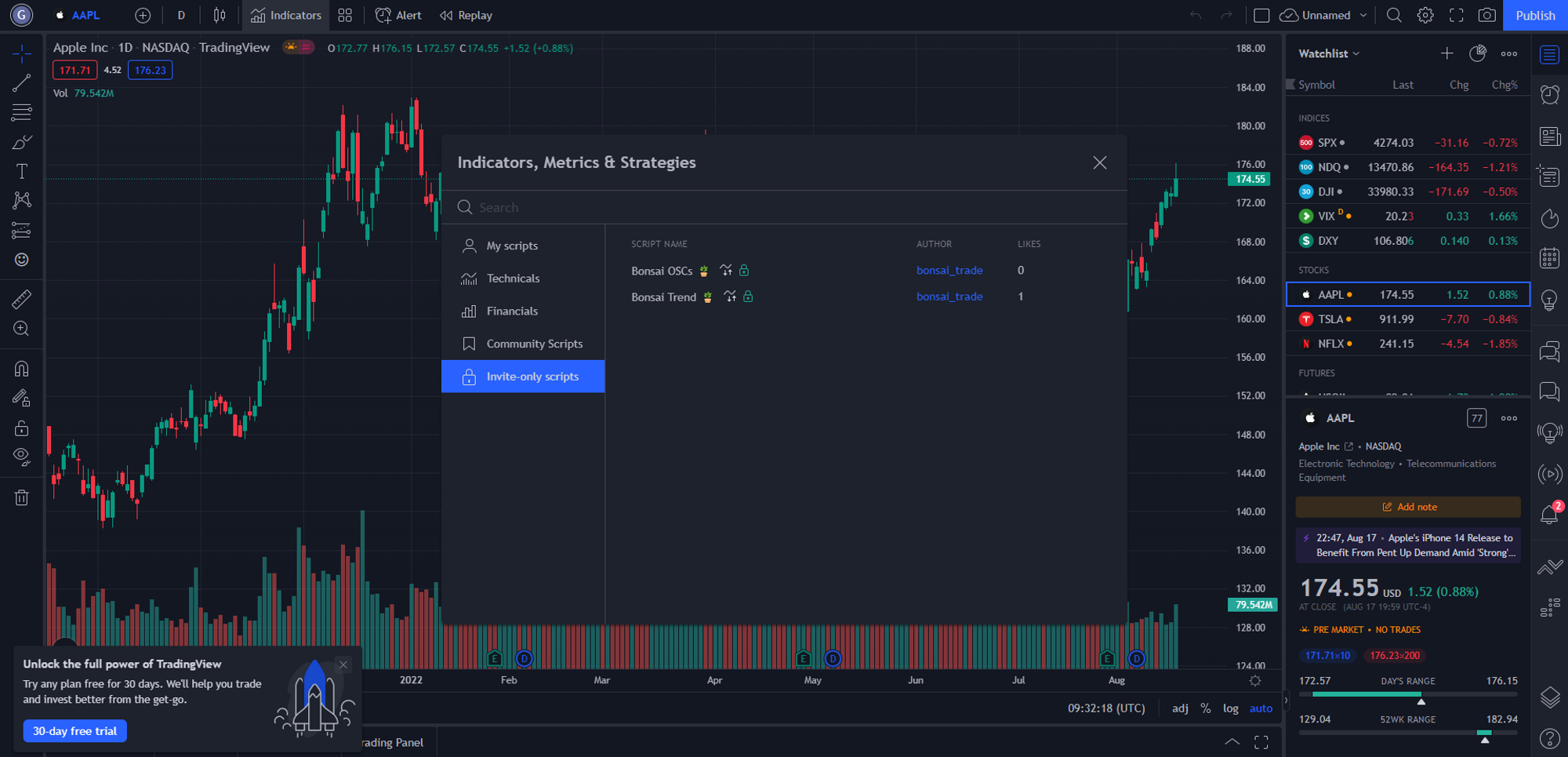Click the Alert clock icon
The width and height of the screenshot is (1568, 757).
(398, 16)
